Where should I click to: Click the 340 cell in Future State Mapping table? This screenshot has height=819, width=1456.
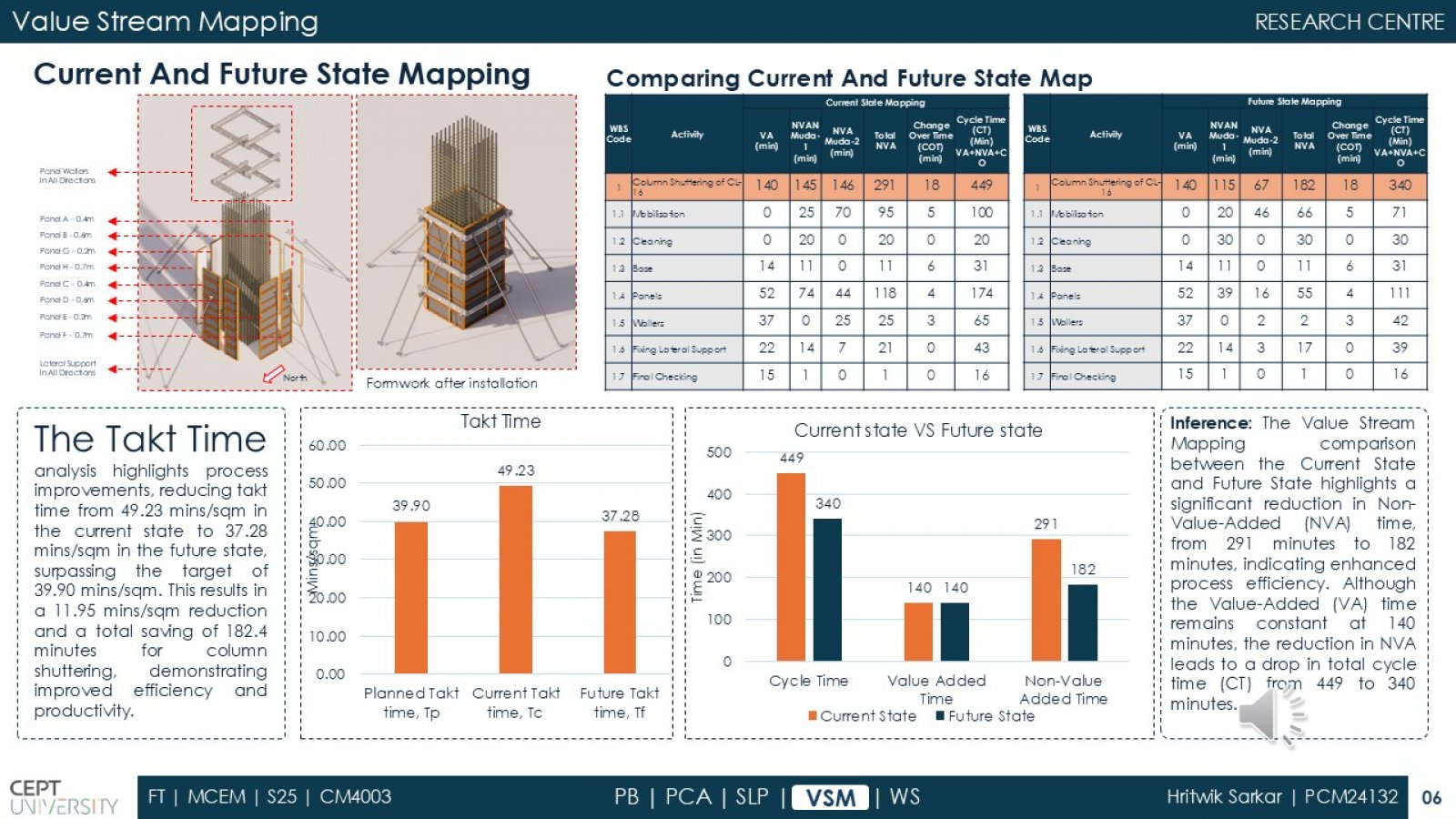pos(1400,185)
